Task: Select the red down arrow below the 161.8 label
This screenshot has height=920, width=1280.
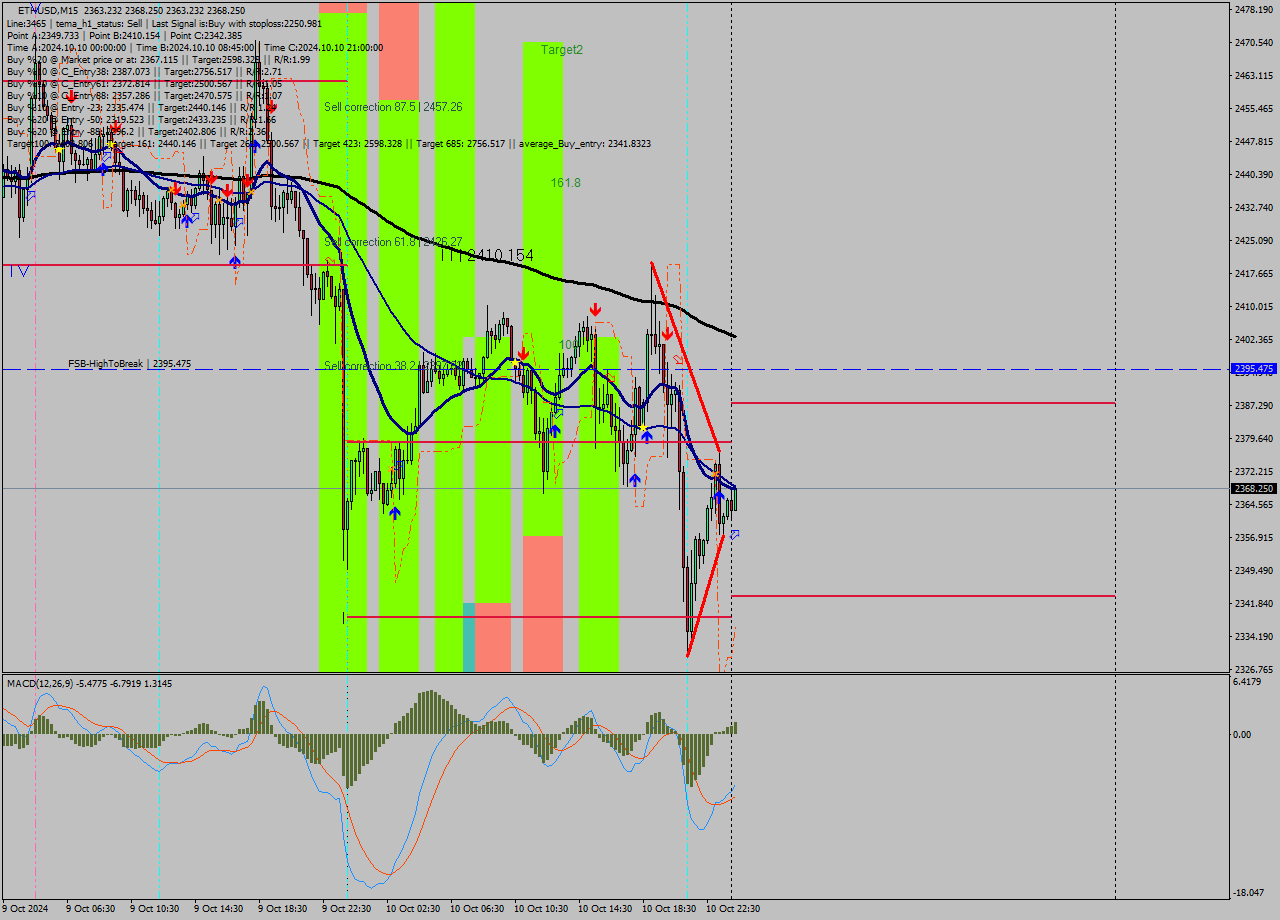Action: [595, 310]
